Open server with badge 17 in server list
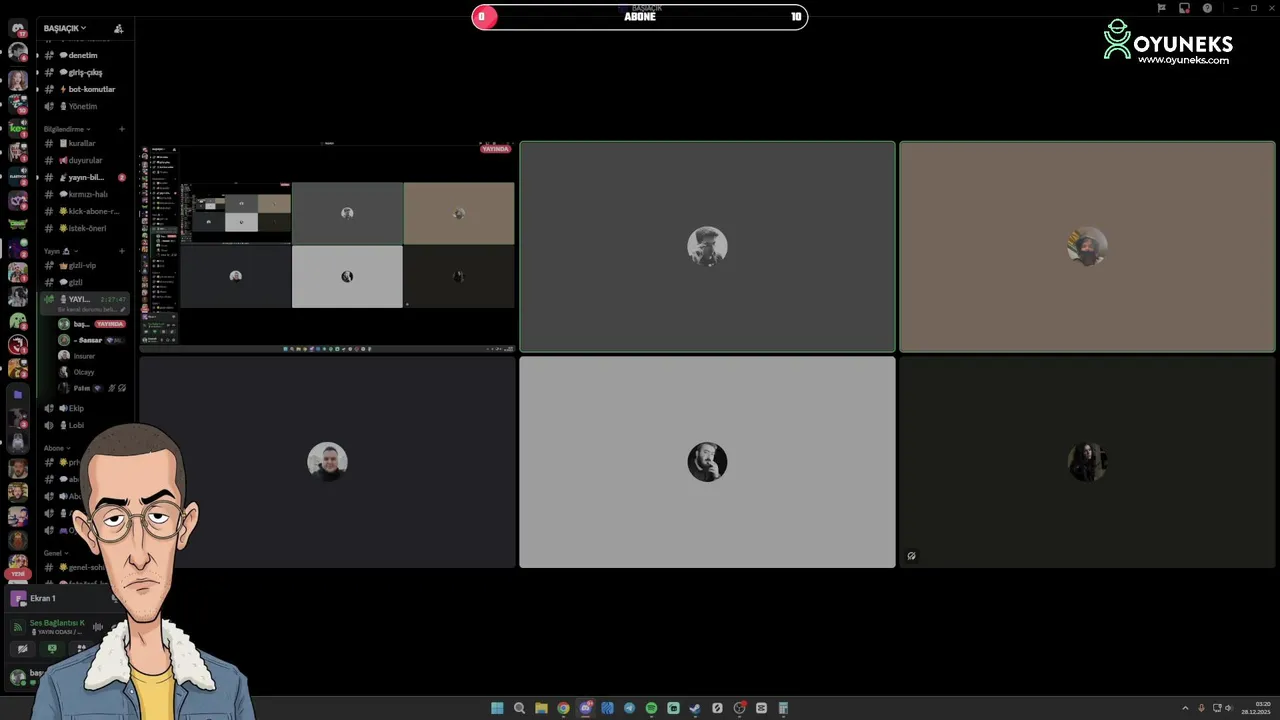This screenshot has width=1280, height=720. 18,28
